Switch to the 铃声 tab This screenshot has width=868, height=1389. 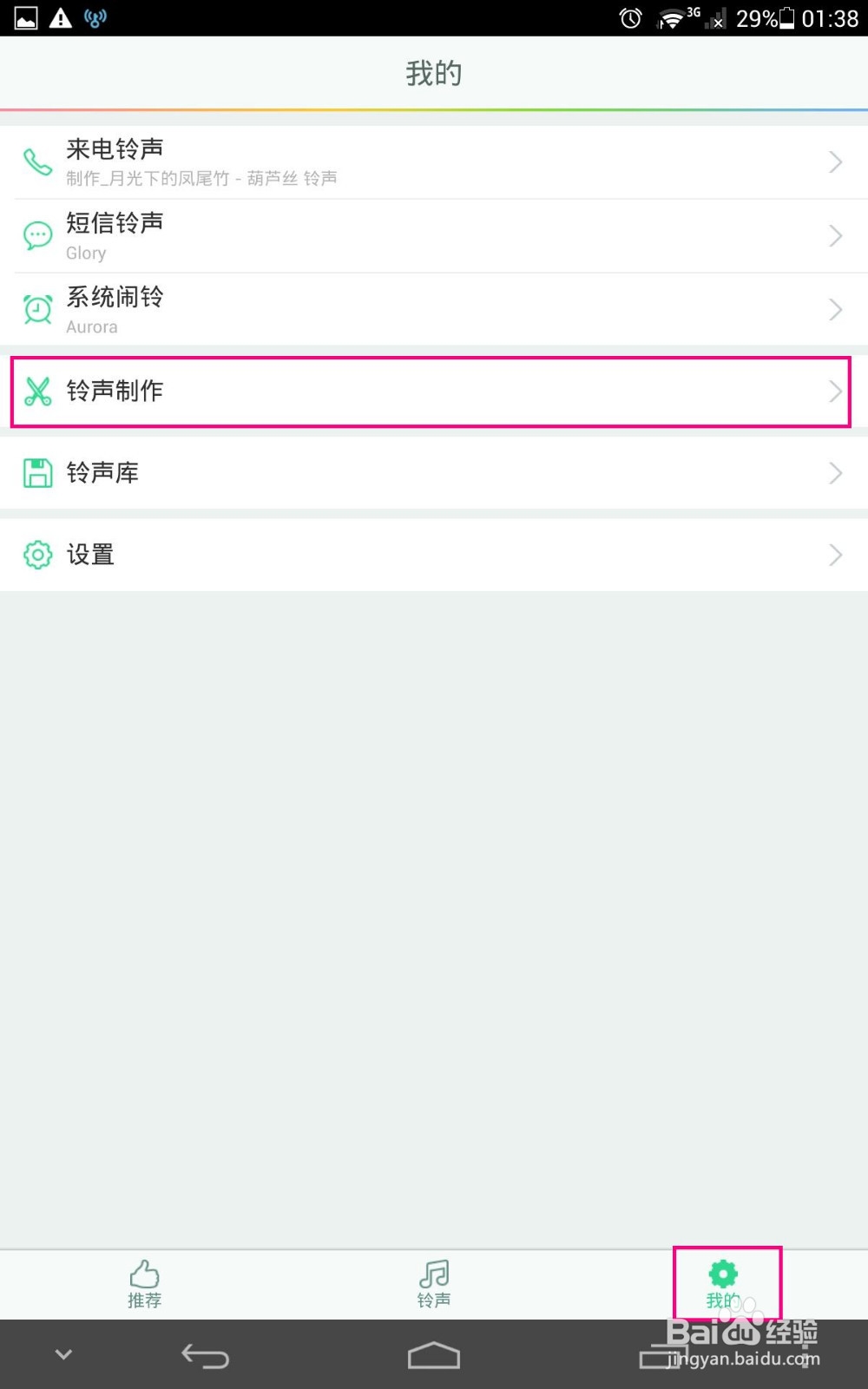[433, 1284]
